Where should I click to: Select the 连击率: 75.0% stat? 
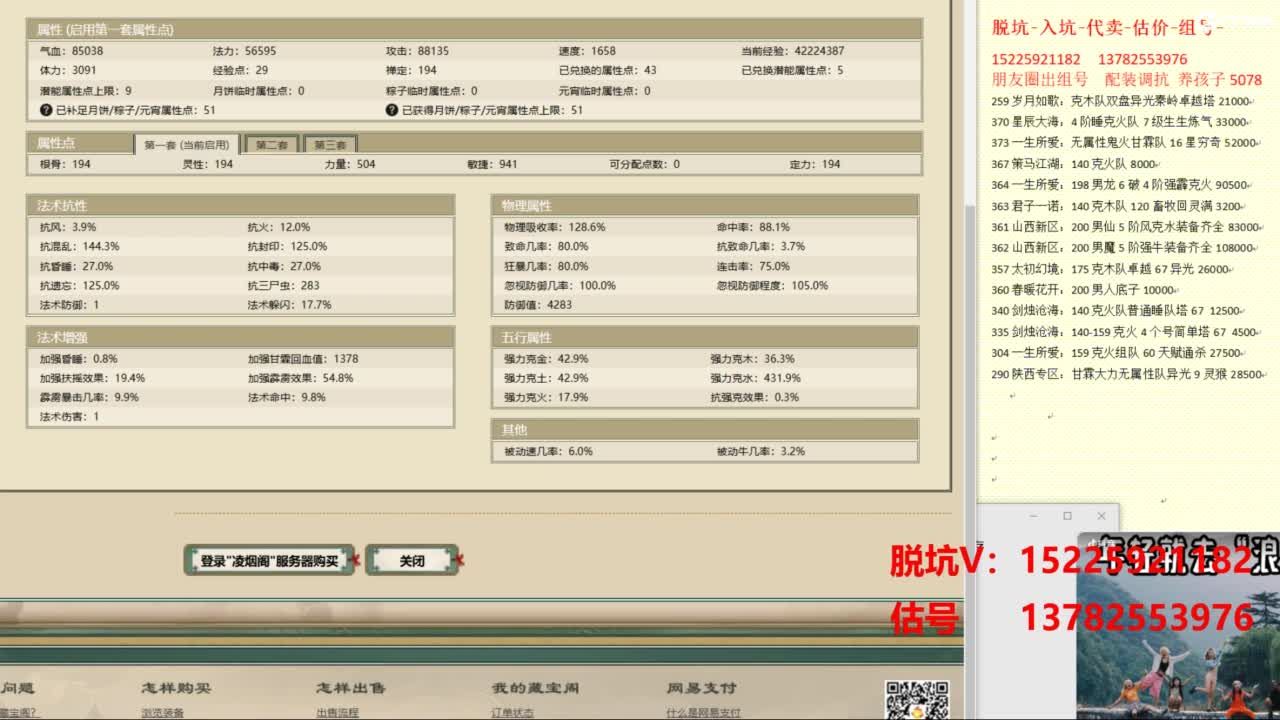753,266
